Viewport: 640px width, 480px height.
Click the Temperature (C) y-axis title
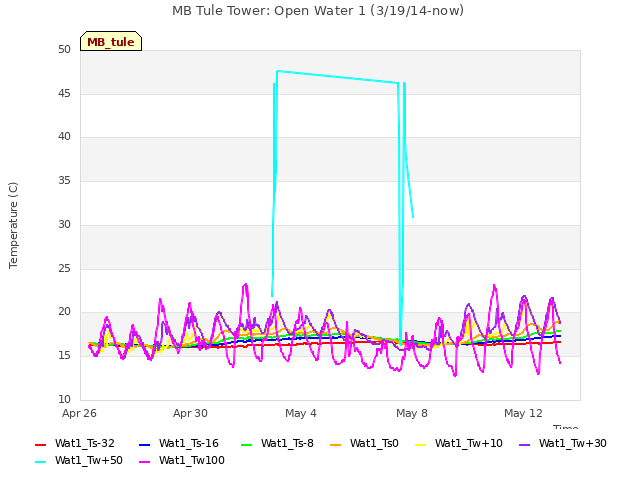click(13, 225)
